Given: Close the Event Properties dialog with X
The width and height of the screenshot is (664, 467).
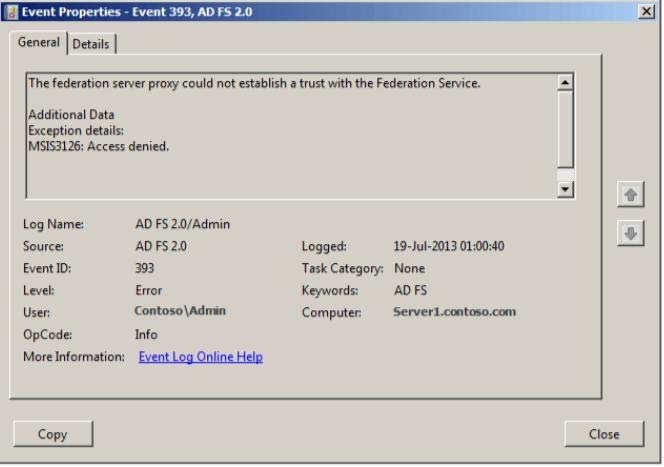Looking at the screenshot, I should 646,11.
